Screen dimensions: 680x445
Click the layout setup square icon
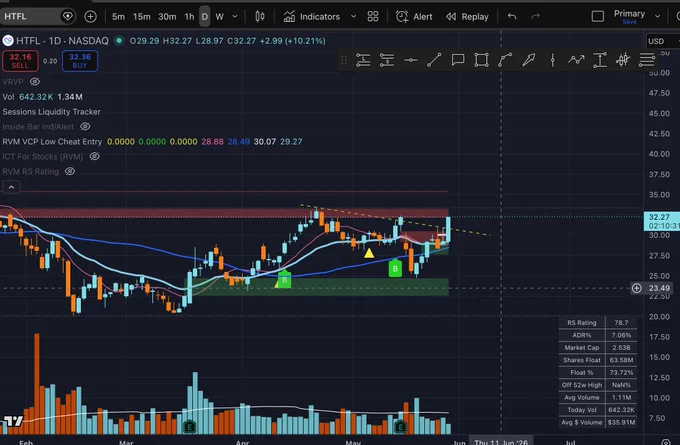coord(598,16)
